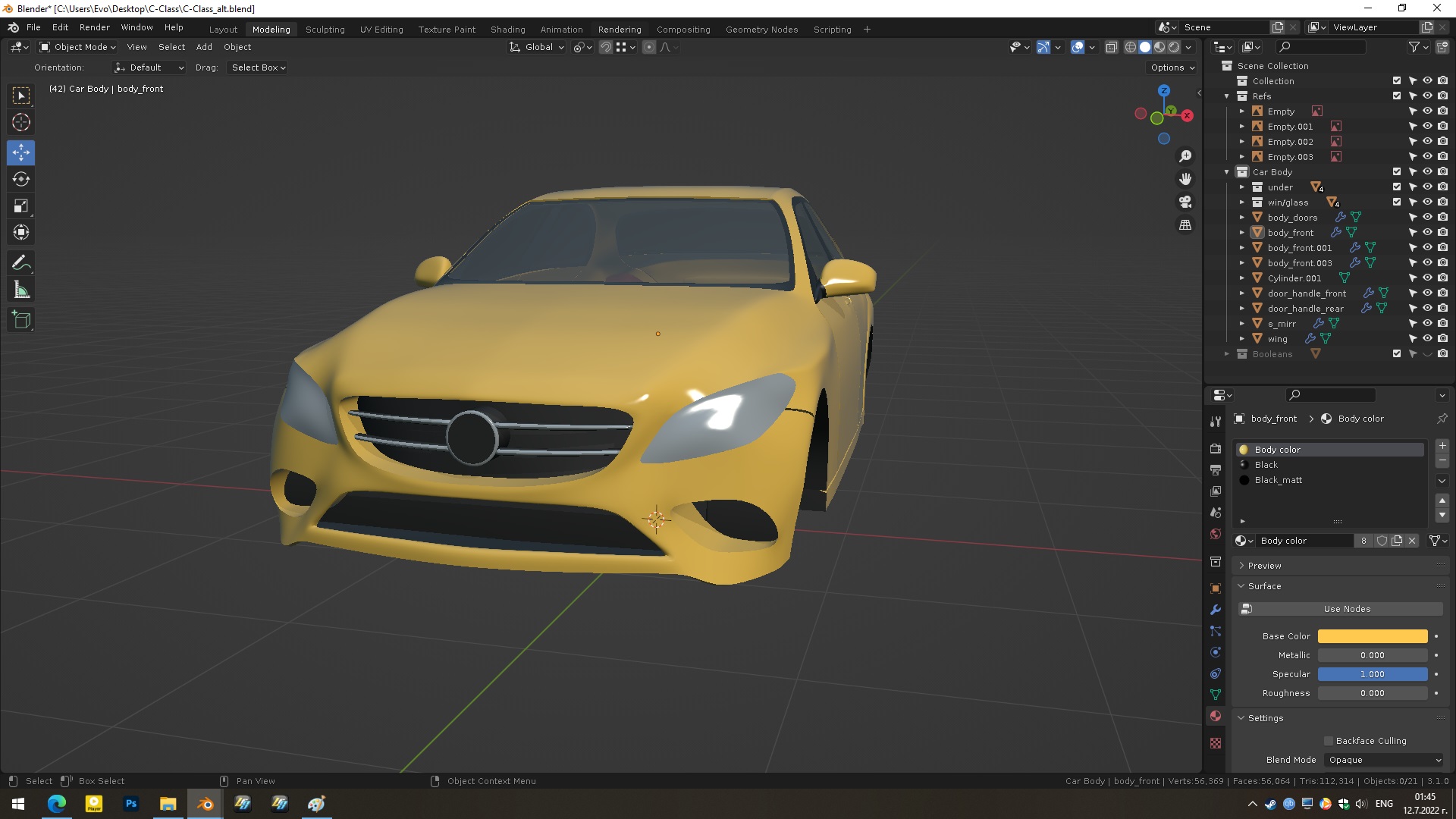Select the Cursor tool in the toolbar
Screen dimensions: 1456x819
(21, 122)
